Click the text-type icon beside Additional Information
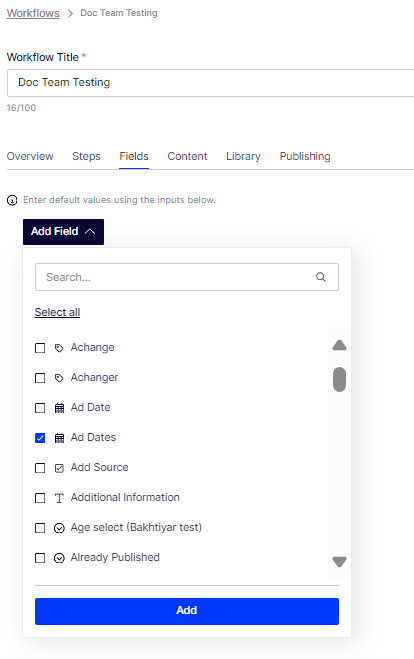 click(x=59, y=498)
